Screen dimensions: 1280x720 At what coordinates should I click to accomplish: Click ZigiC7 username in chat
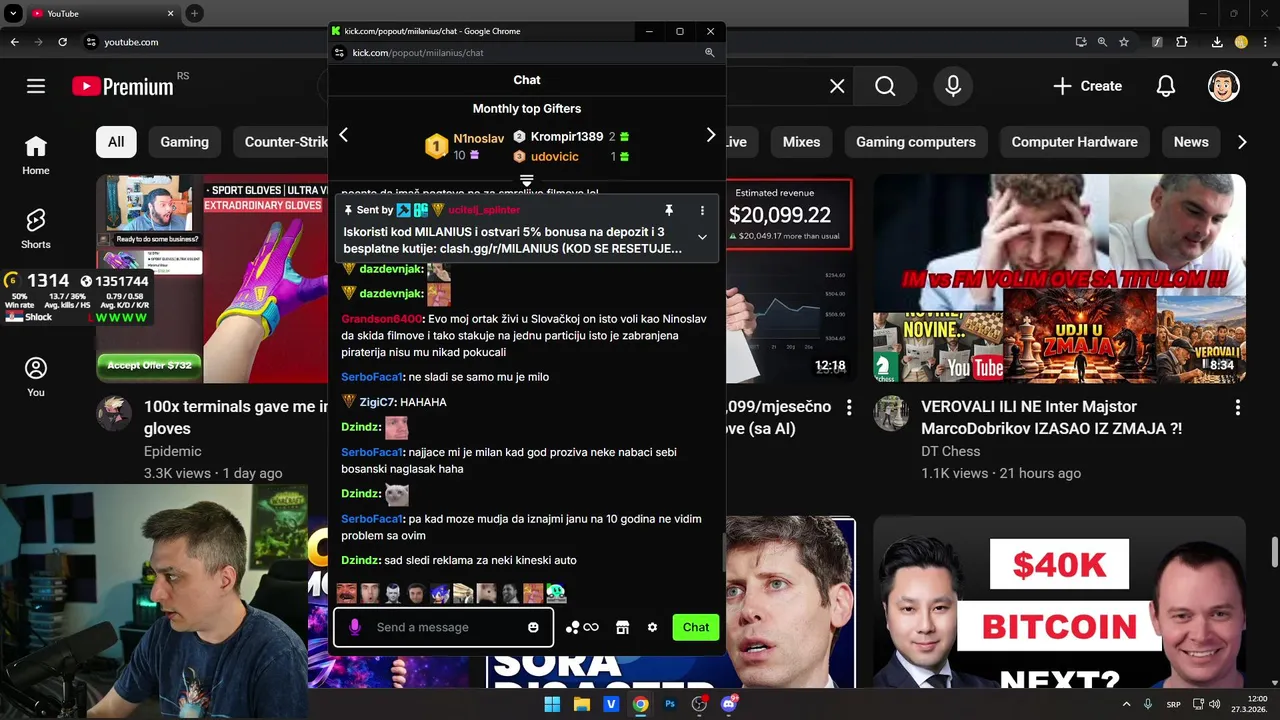(376, 402)
